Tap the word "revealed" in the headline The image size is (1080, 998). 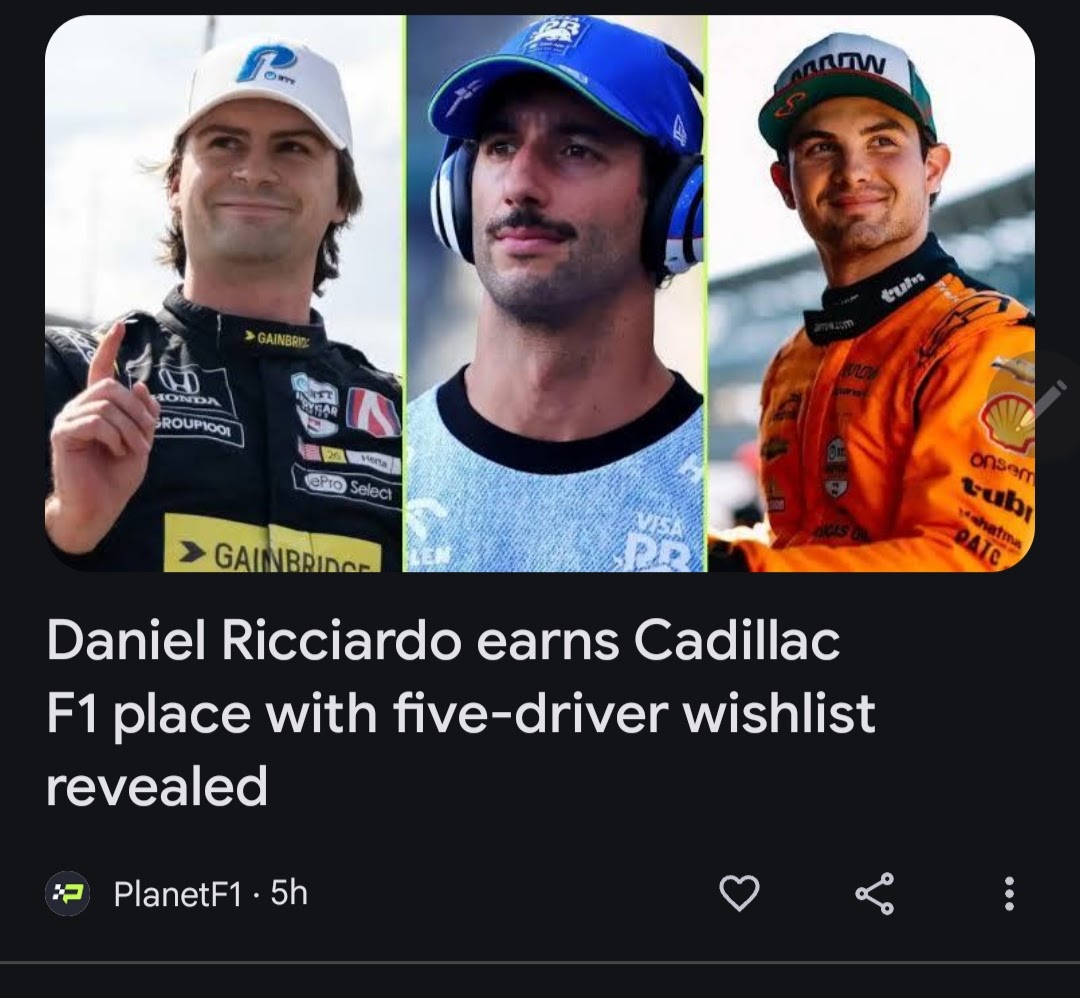click(x=156, y=787)
